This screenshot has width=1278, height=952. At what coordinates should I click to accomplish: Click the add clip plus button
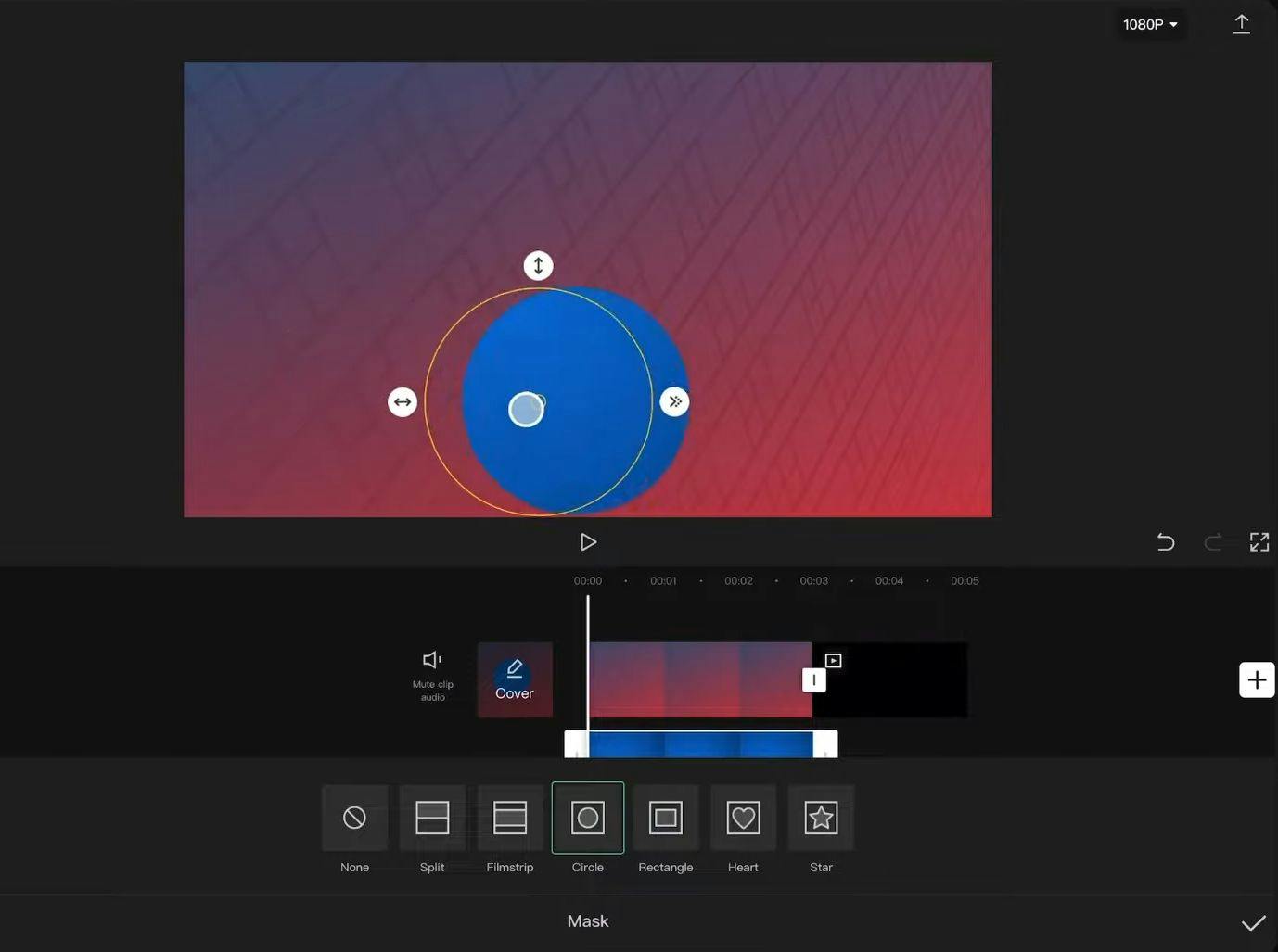[1256, 679]
